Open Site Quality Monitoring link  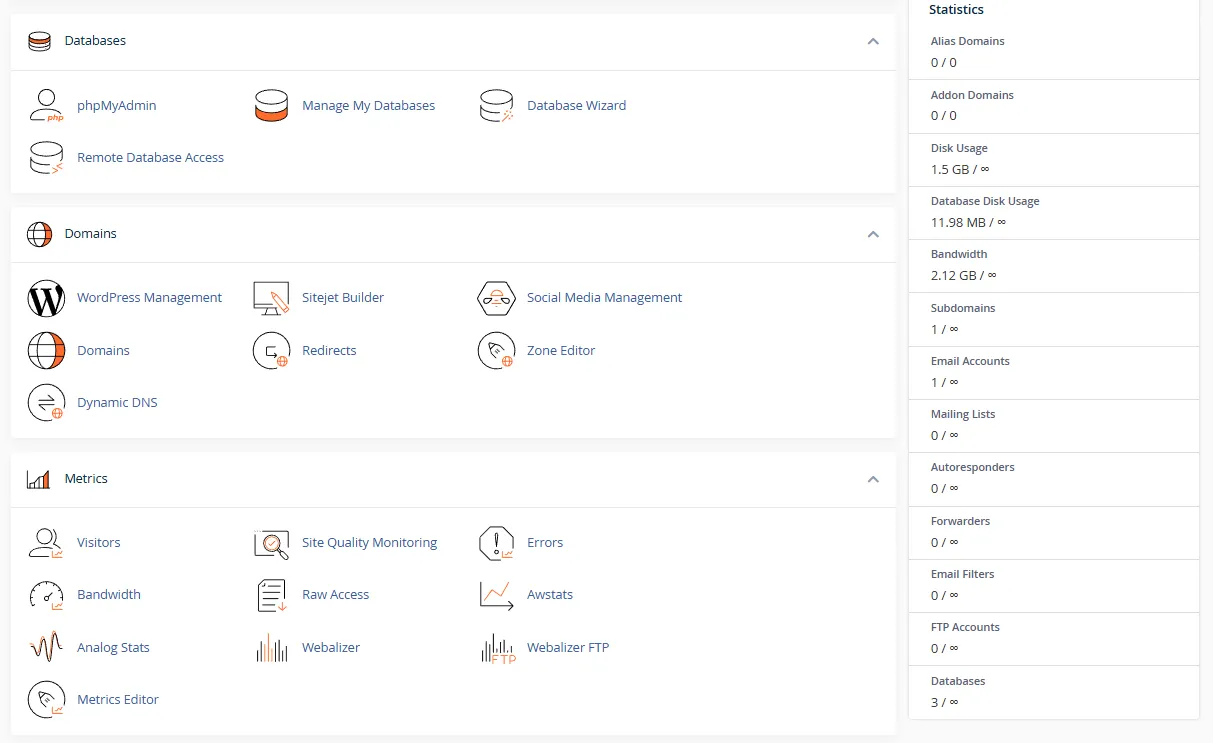point(369,543)
